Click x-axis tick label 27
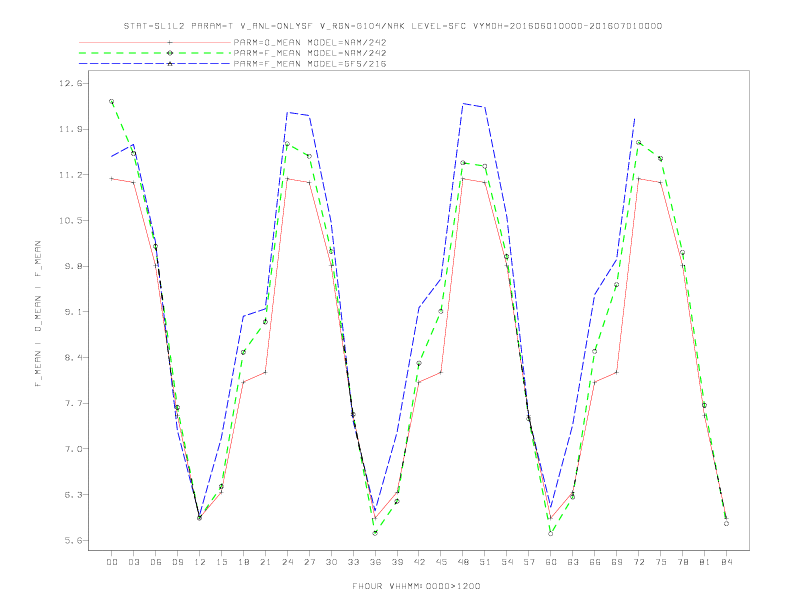Screen dimensions: 792x612 pyautogui.click(x=310, y=562)
